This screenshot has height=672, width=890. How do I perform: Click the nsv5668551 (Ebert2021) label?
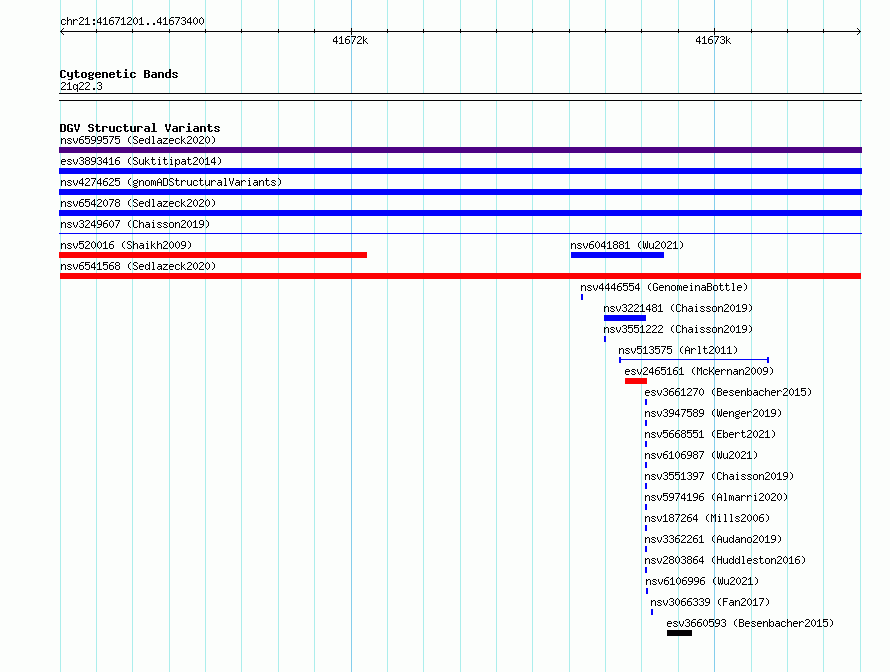pyautogui.click(x=710, y=434)
